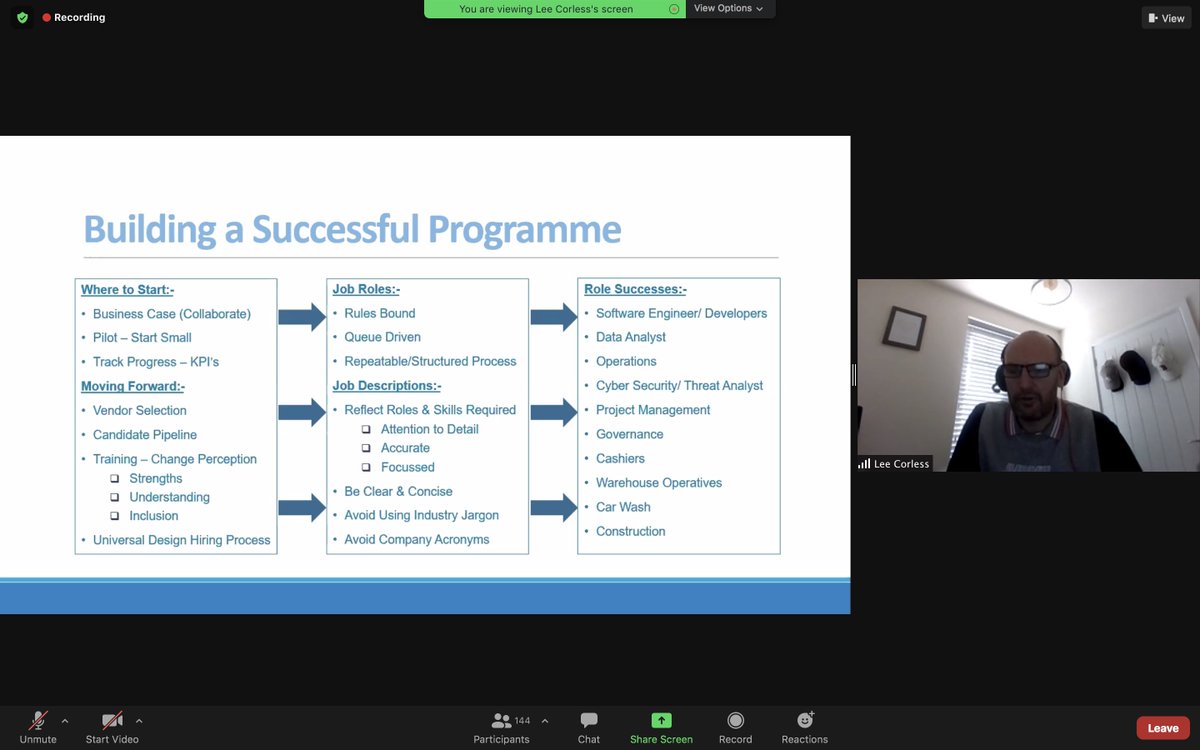Click the green Share Screen icon
The width and height of the screenshot is (1200, 750).
(661, 720)
